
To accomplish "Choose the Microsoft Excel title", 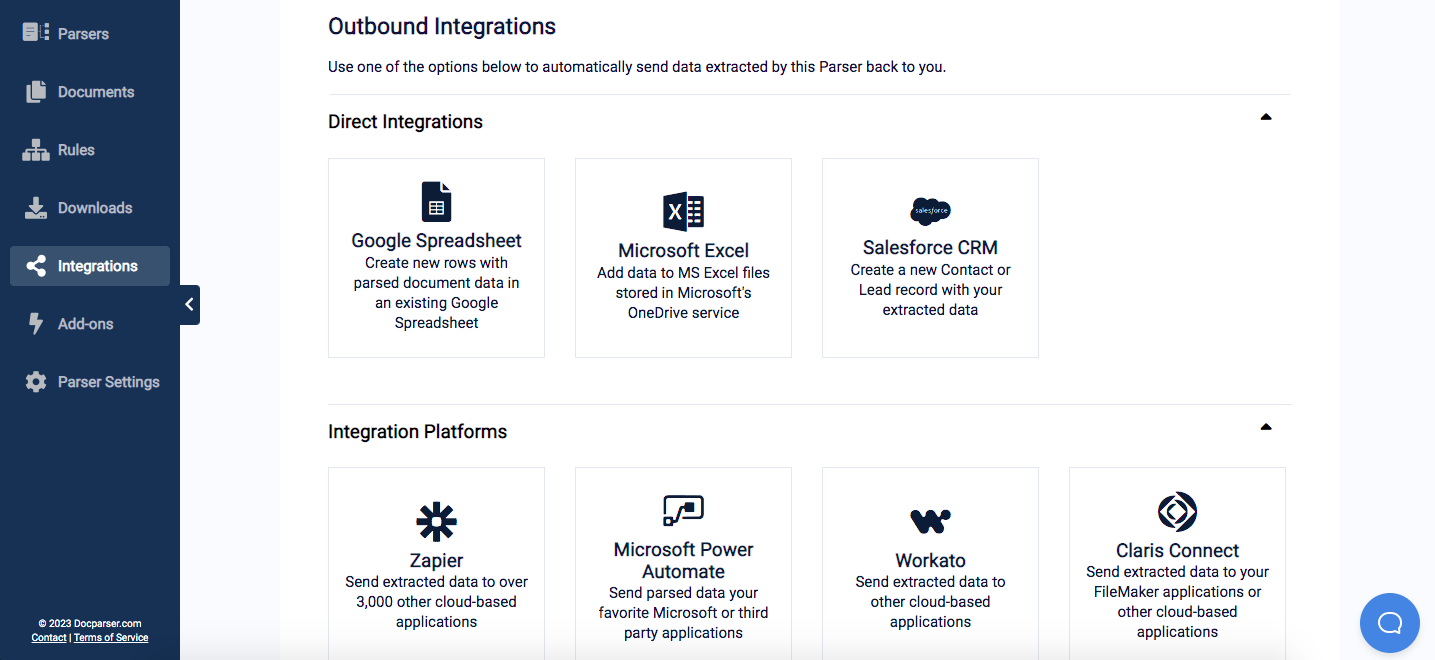I will coord(683,251).
